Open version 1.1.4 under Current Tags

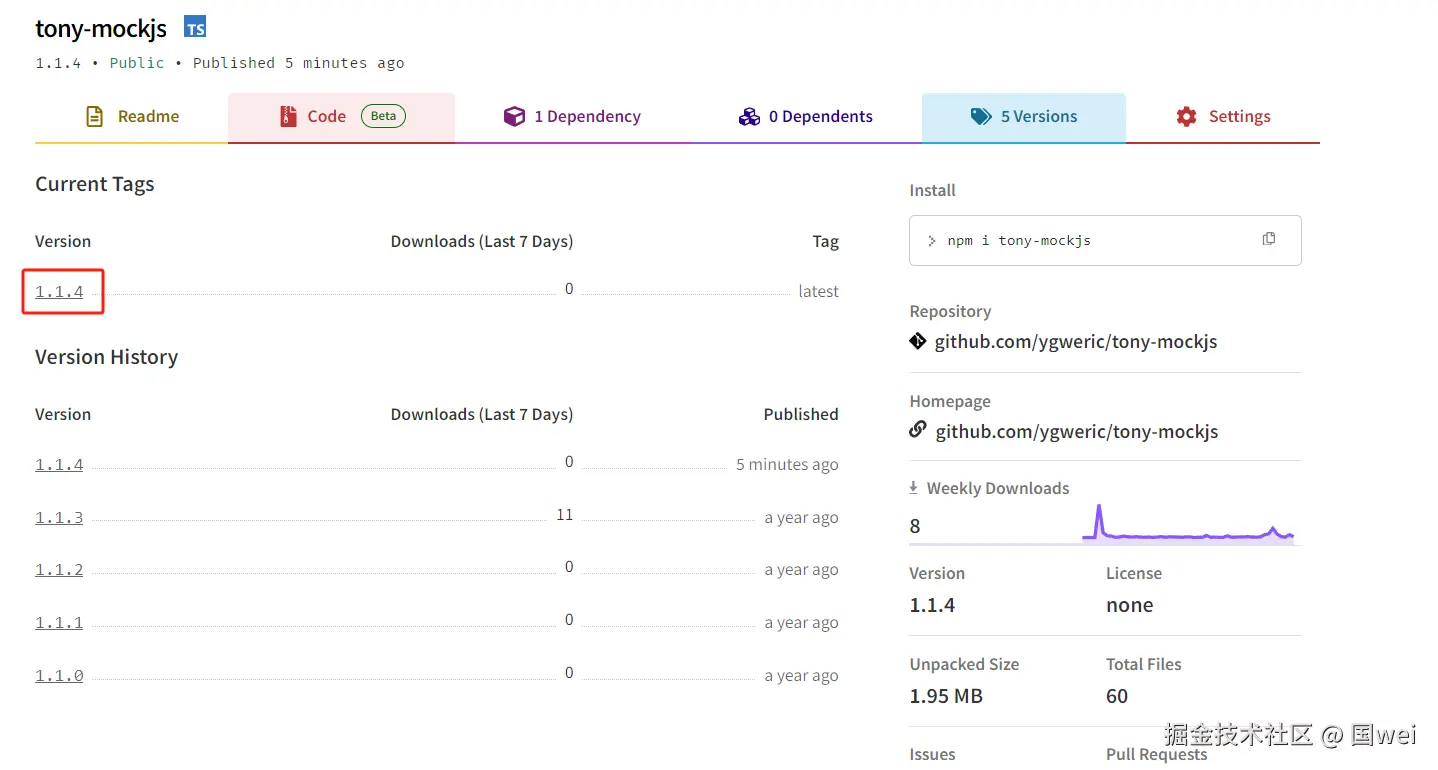[60, 292]
